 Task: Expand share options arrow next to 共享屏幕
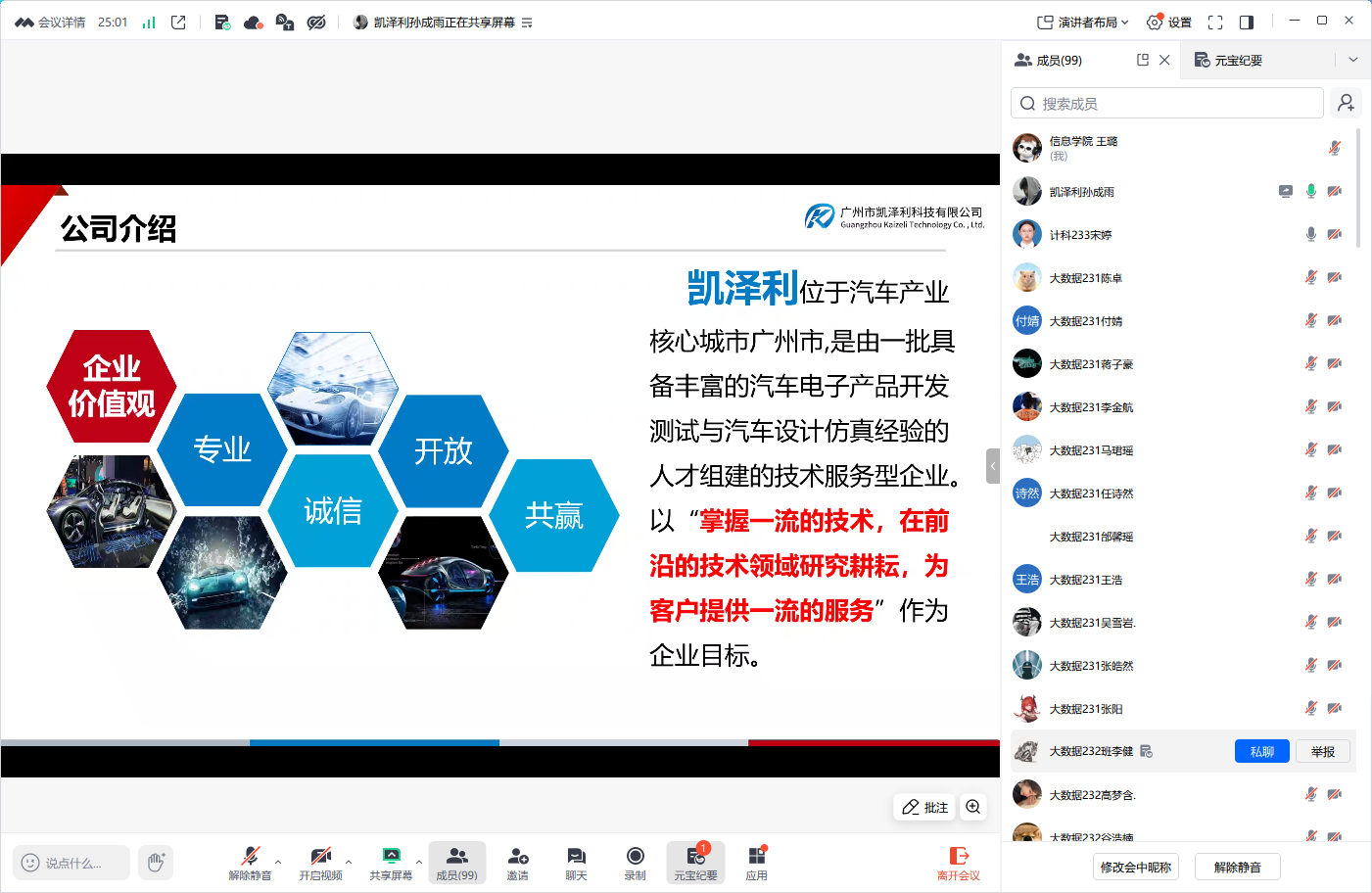[x=419, y=862]
